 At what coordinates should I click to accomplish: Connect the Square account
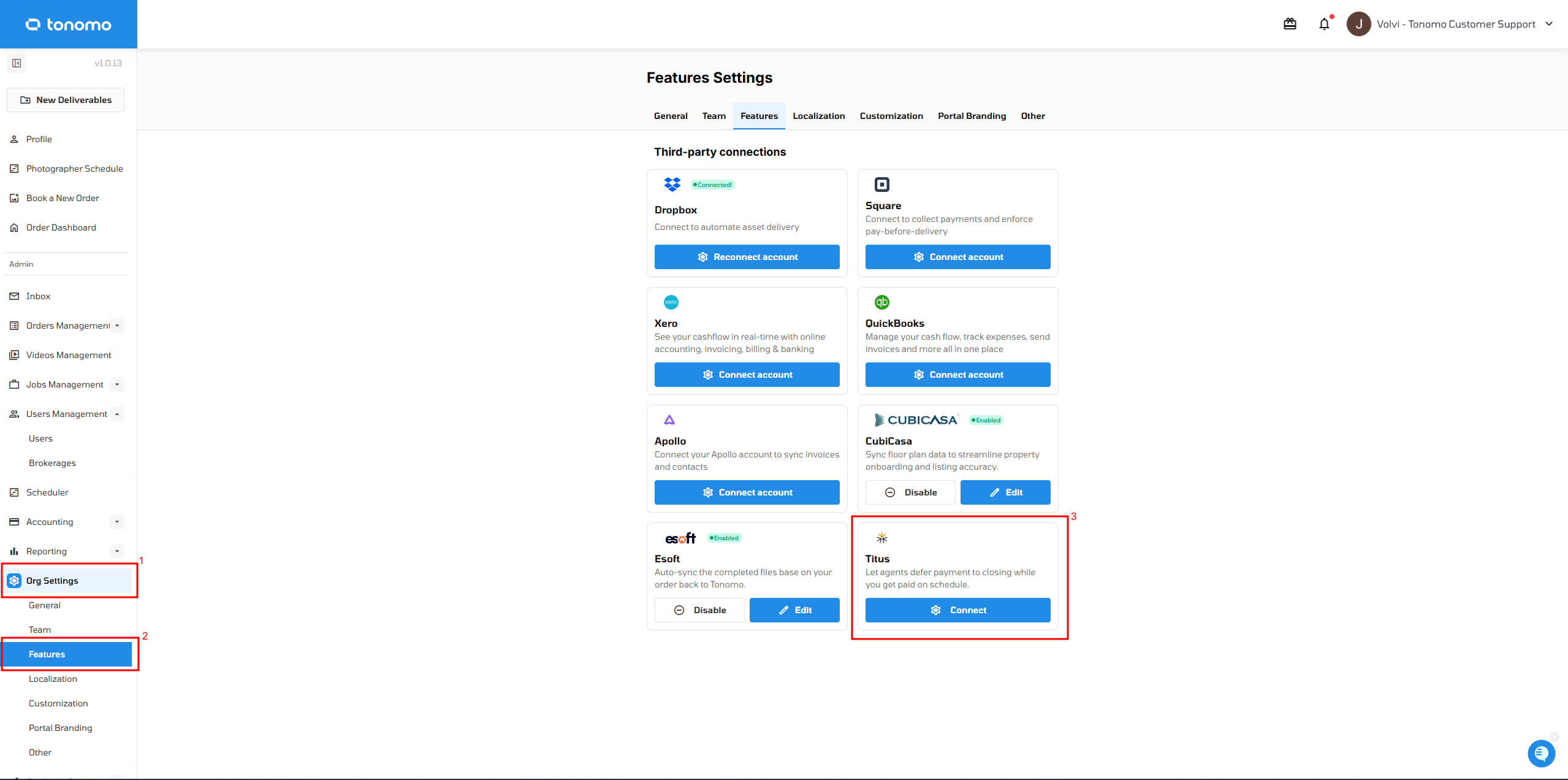point(957,257)
